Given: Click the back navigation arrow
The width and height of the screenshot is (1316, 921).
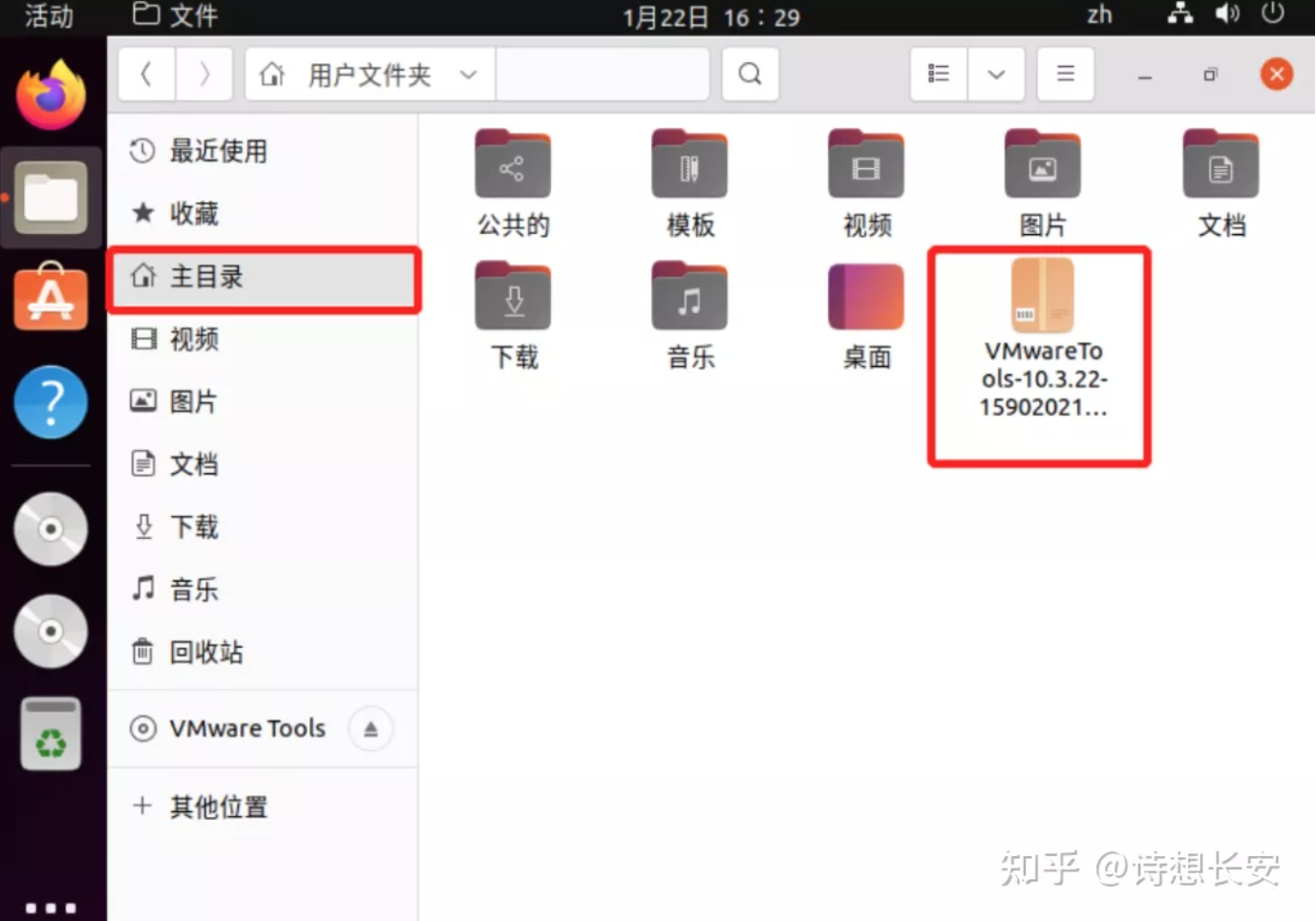Looking at the screenshot, I should [x=146, y=74].
